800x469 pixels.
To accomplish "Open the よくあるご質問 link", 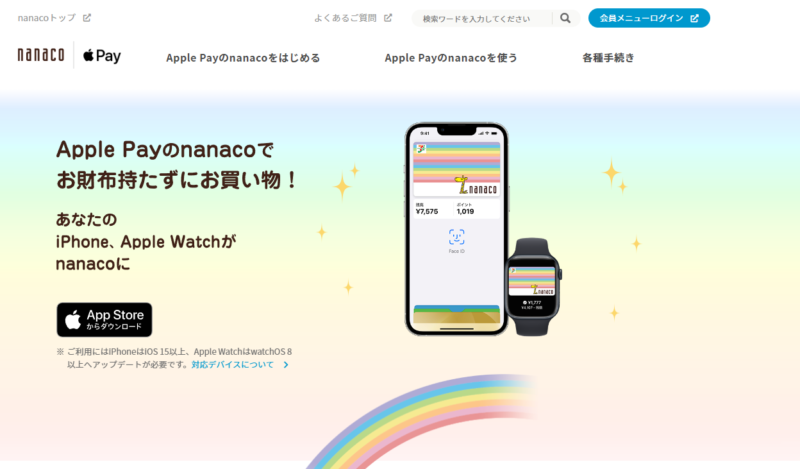I will [345, 18].
